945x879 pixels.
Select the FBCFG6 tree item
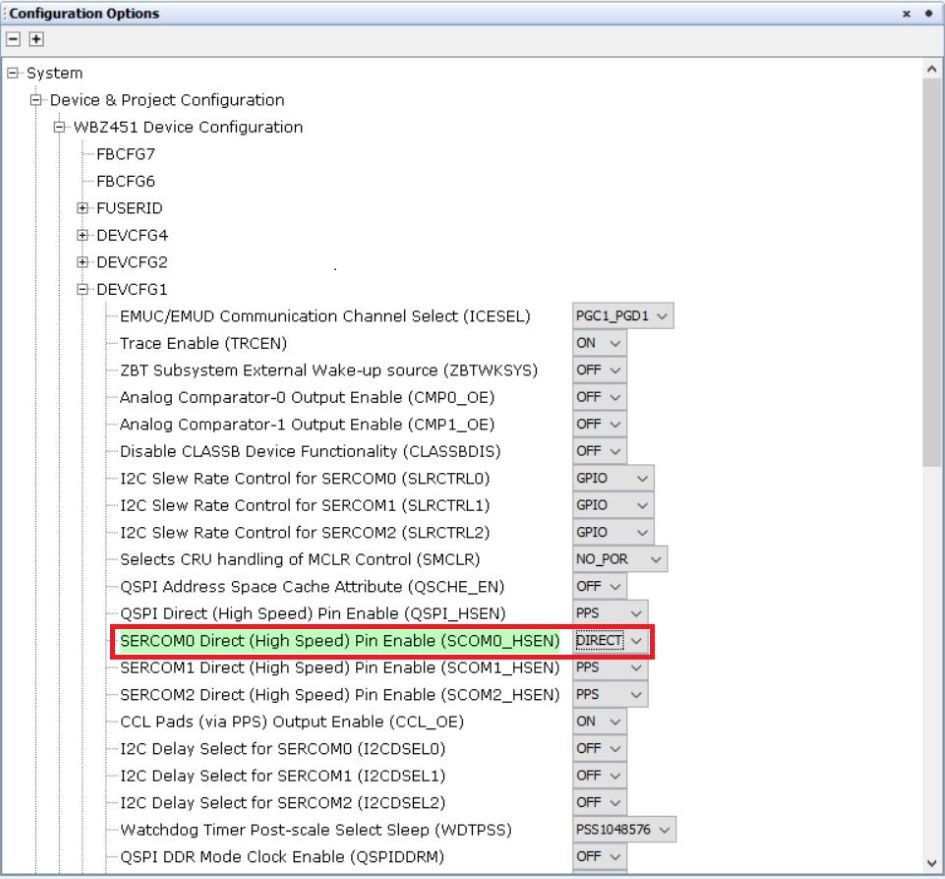tap(125, 181)
